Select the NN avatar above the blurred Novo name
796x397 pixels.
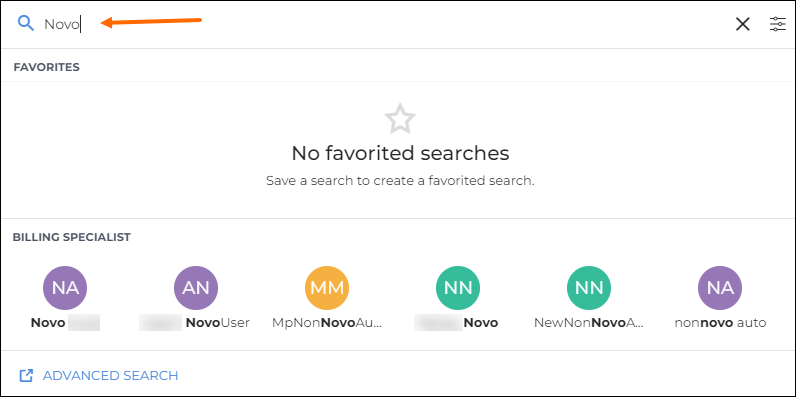[x=458, y=288]
